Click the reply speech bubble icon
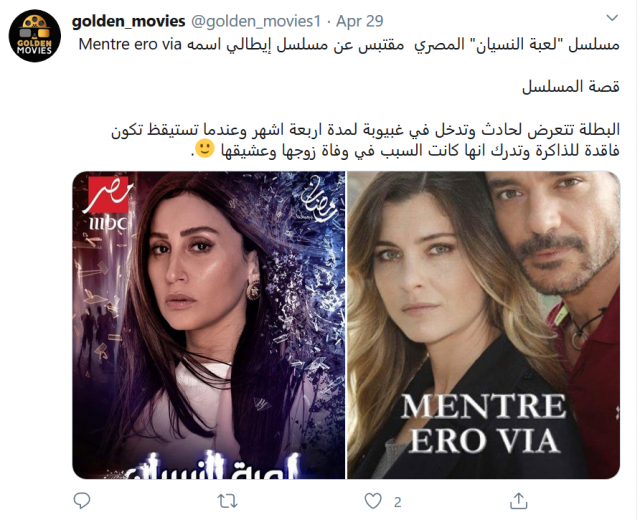This screenshot has width=640, height=520. point(82,500)
